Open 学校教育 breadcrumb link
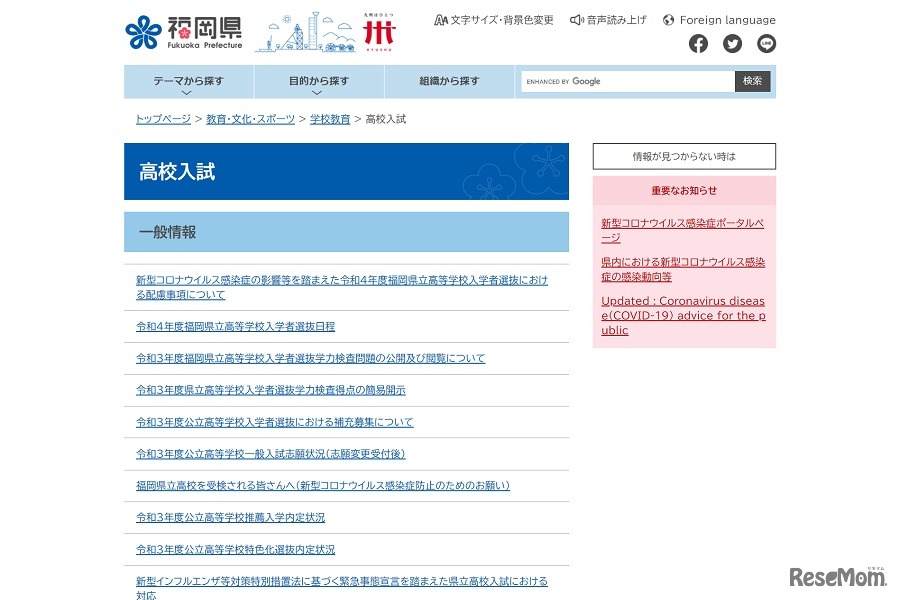 pos(330,119)
